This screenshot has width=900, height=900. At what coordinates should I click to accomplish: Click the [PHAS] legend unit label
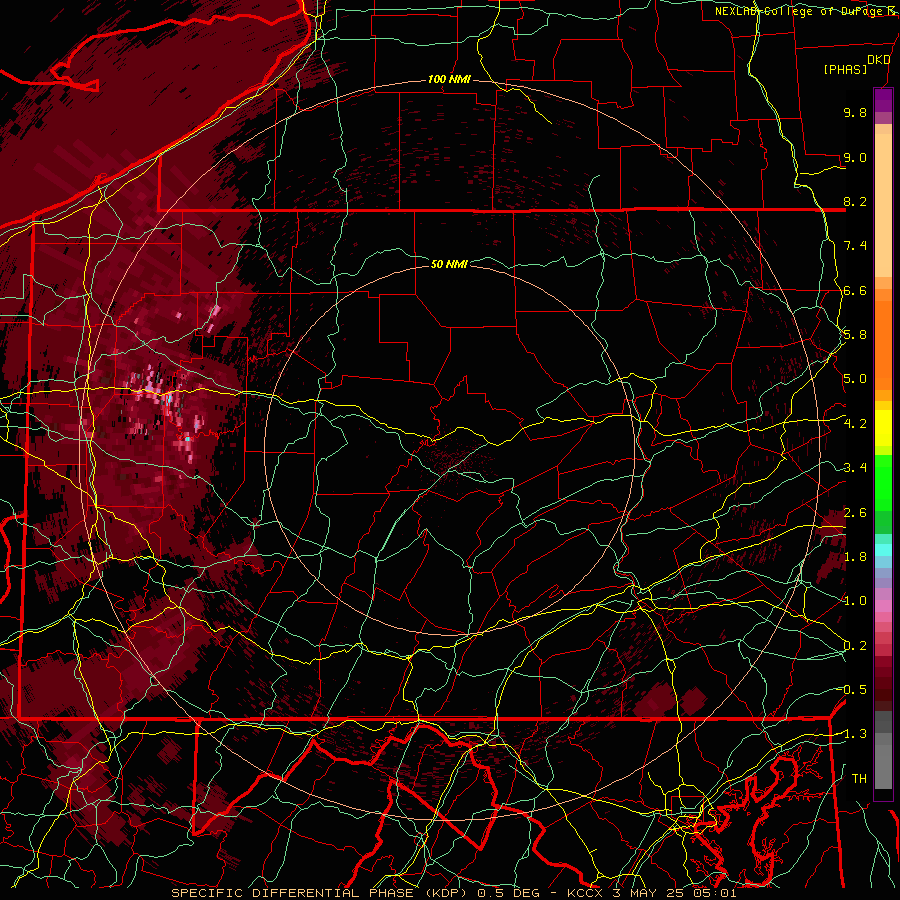pyautogui.click(x=845, y=69)
